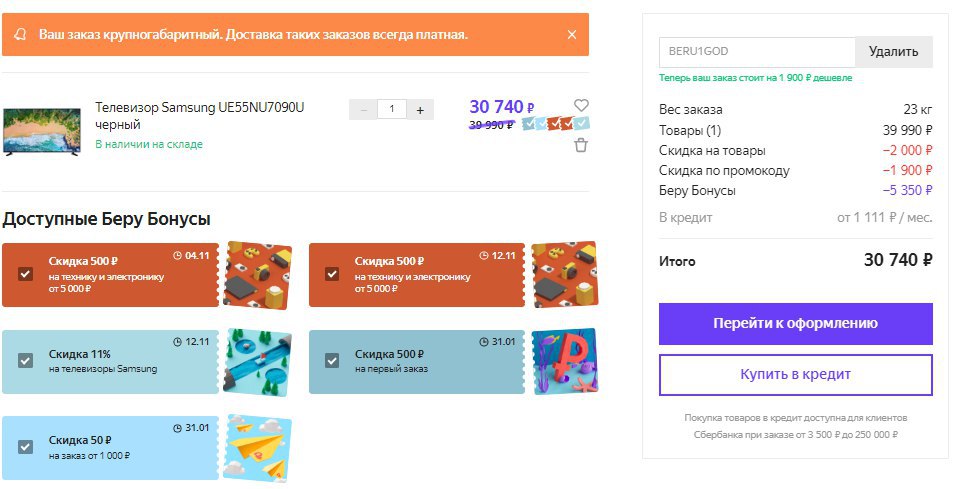The image size is (957, 489).
Task: Remove the promo code with 'Удалить' button
Action: click(x=894, y=52)
